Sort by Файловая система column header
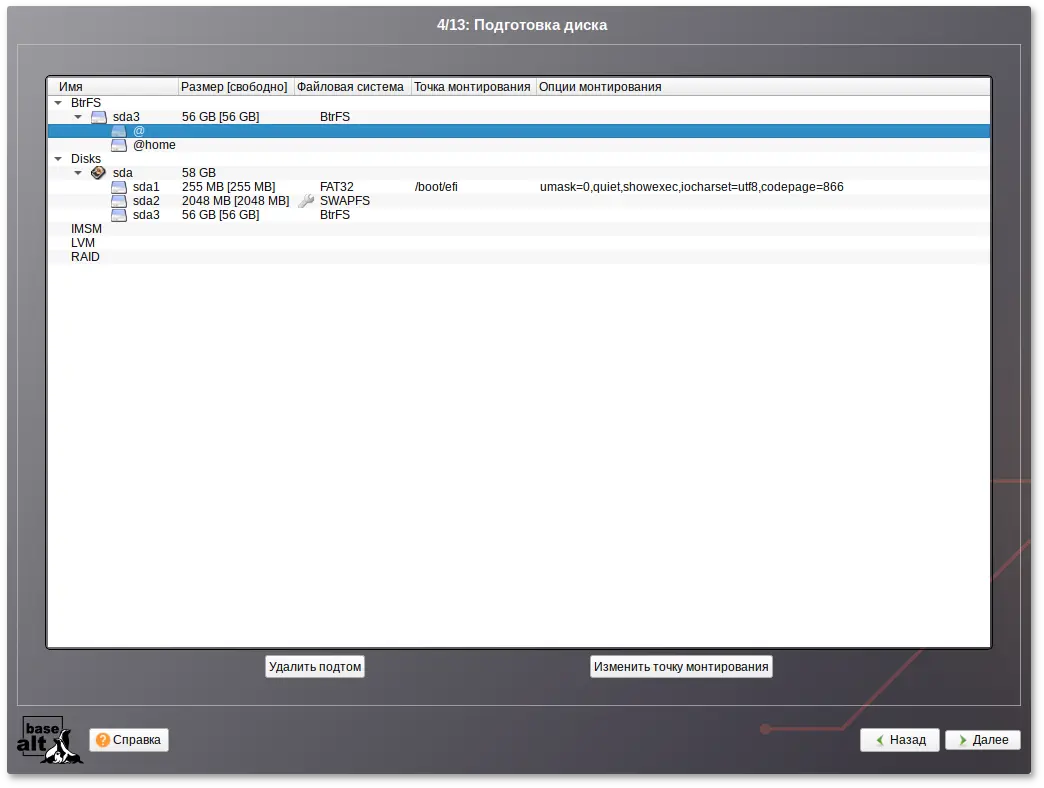1044x788 pixels. pos(352,87)
